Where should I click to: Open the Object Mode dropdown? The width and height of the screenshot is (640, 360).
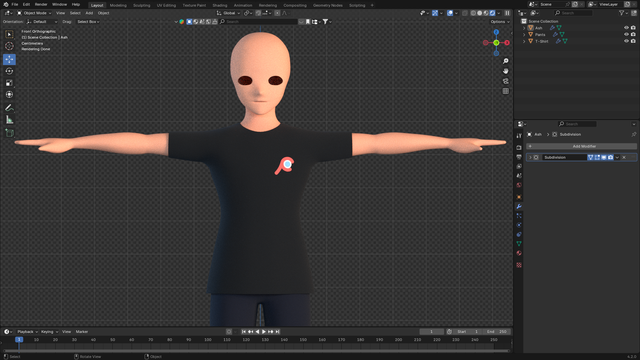(x=34, y=13)
